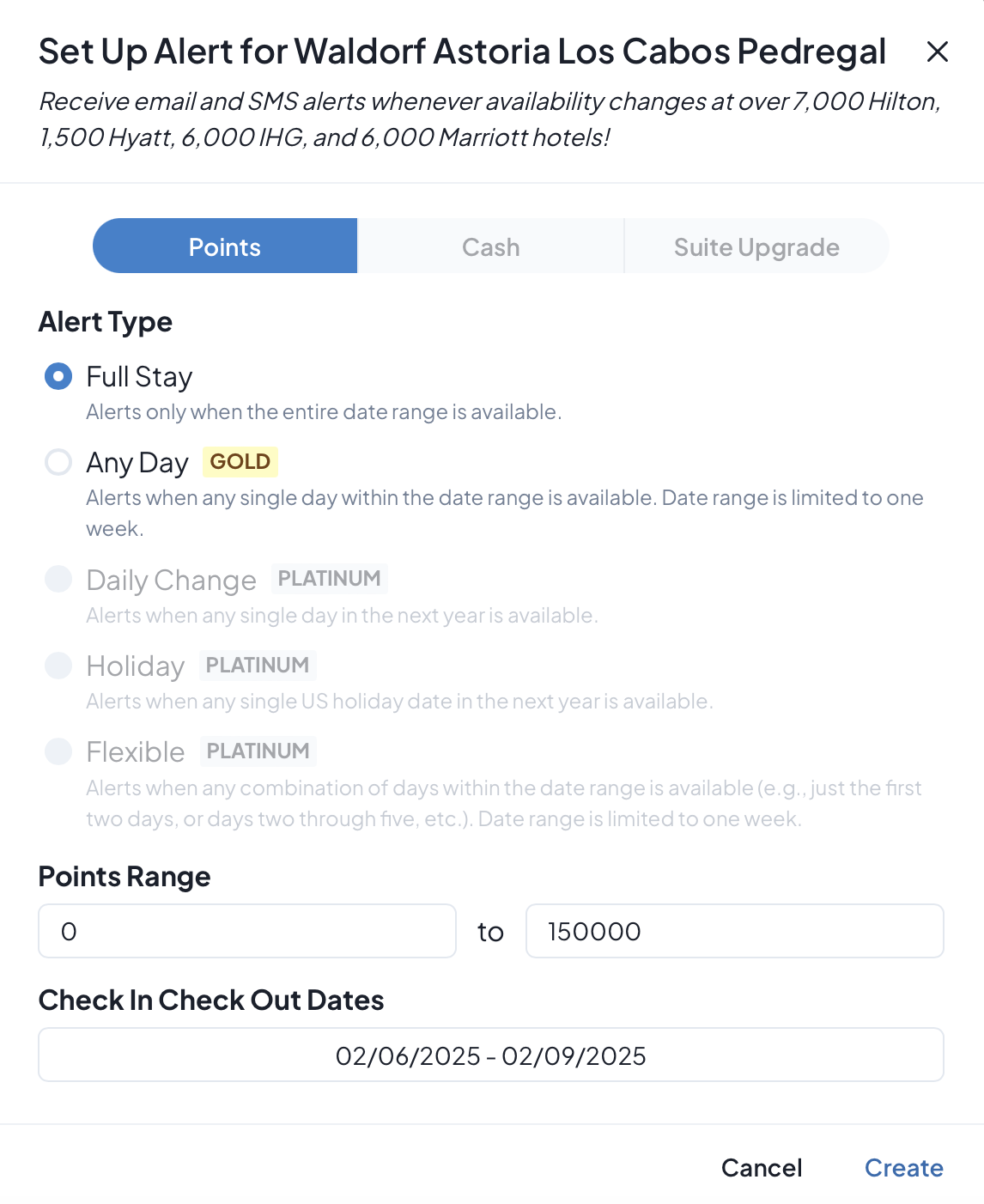Open the Suite Upgrade tab
Viewport: 984px width, 1204px height.
(x=756, y=246)
